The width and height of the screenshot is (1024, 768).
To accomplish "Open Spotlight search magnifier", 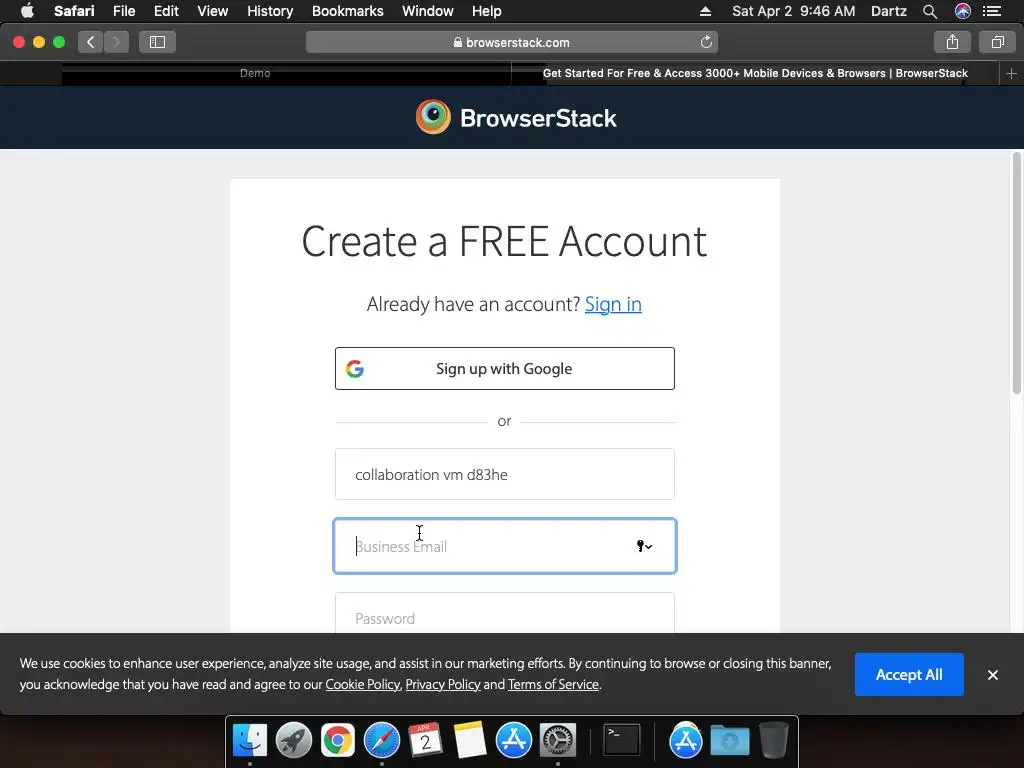I will point(930,11).
